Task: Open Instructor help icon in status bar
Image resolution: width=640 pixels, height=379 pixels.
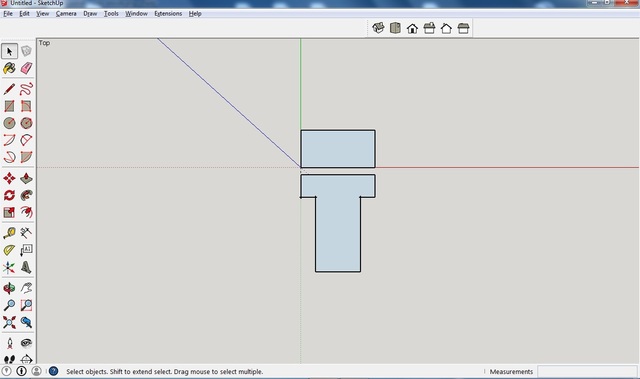Action: click(x=53, y=371)
